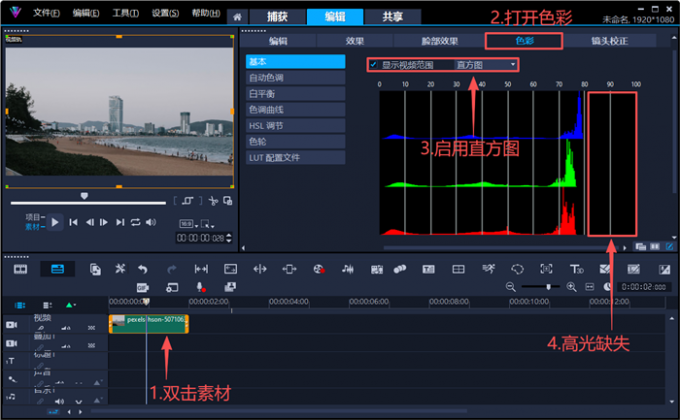This screenshot has height=420, width=680.
Task: Switch to storyboard view
Action: tap(20, 269)
